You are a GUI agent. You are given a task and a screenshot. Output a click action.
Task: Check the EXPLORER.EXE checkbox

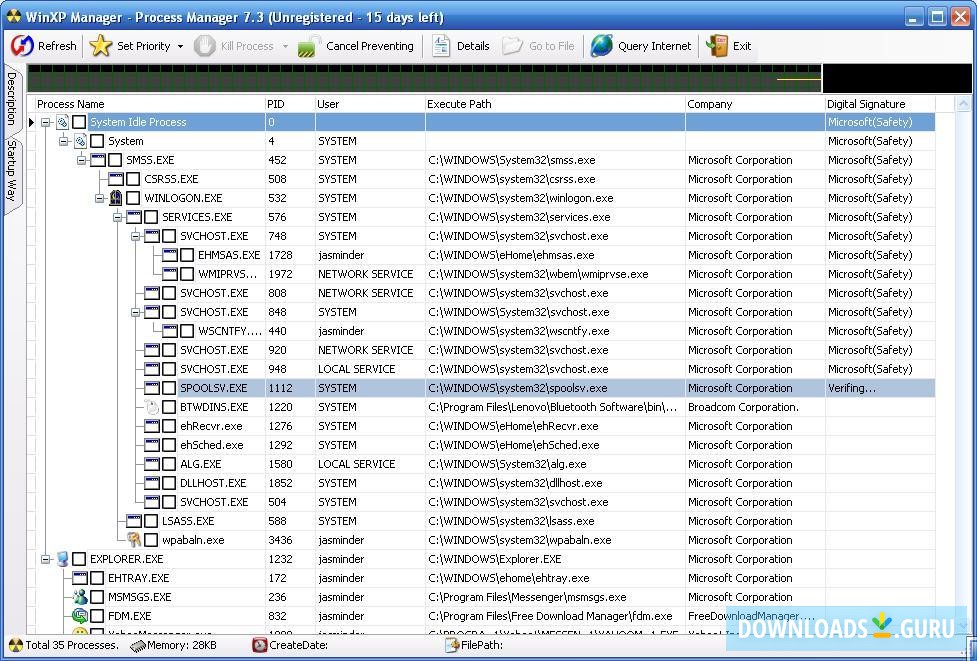click(79, 559)
